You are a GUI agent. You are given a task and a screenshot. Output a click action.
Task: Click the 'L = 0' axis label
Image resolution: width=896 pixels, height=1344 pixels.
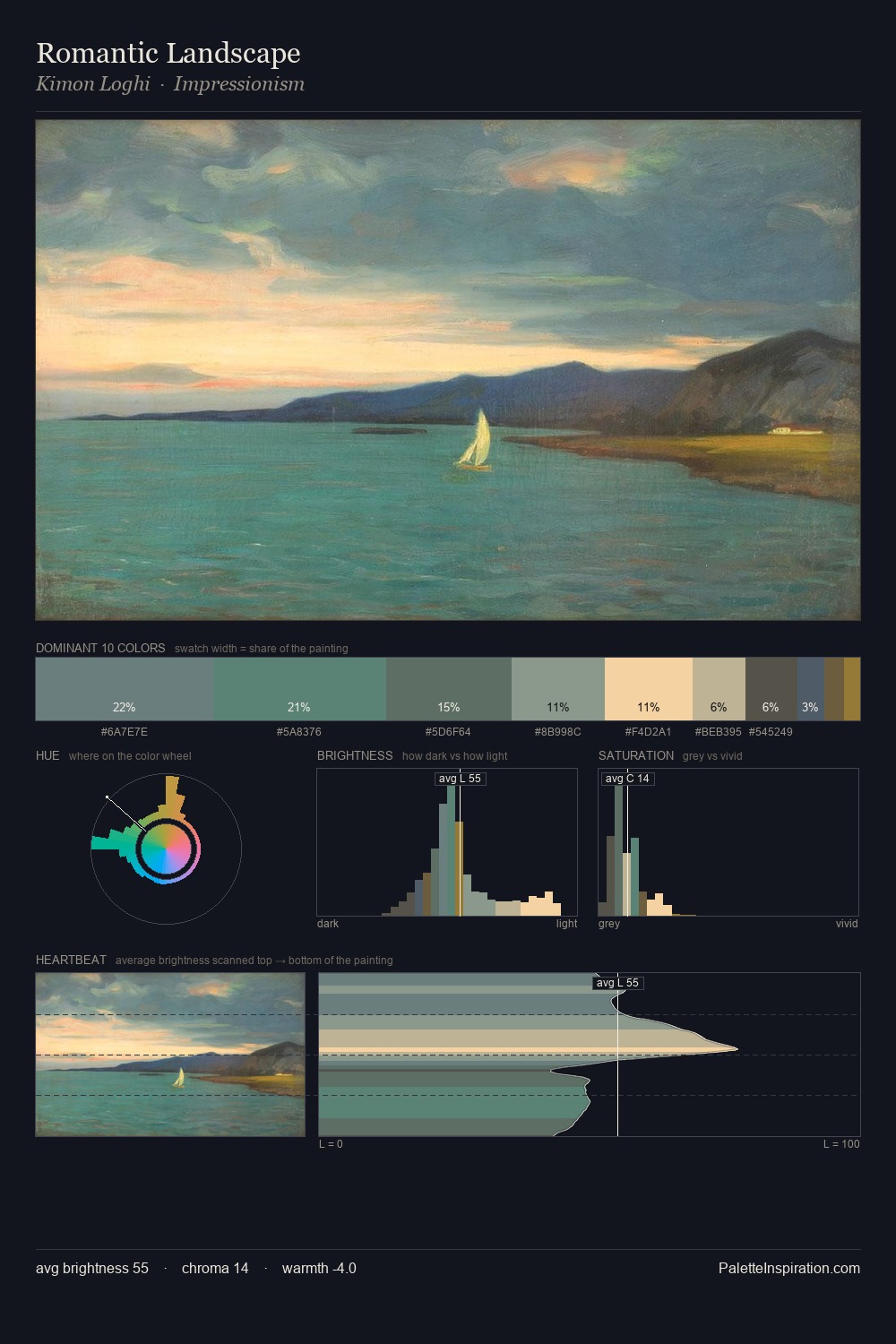point(331,1144)
